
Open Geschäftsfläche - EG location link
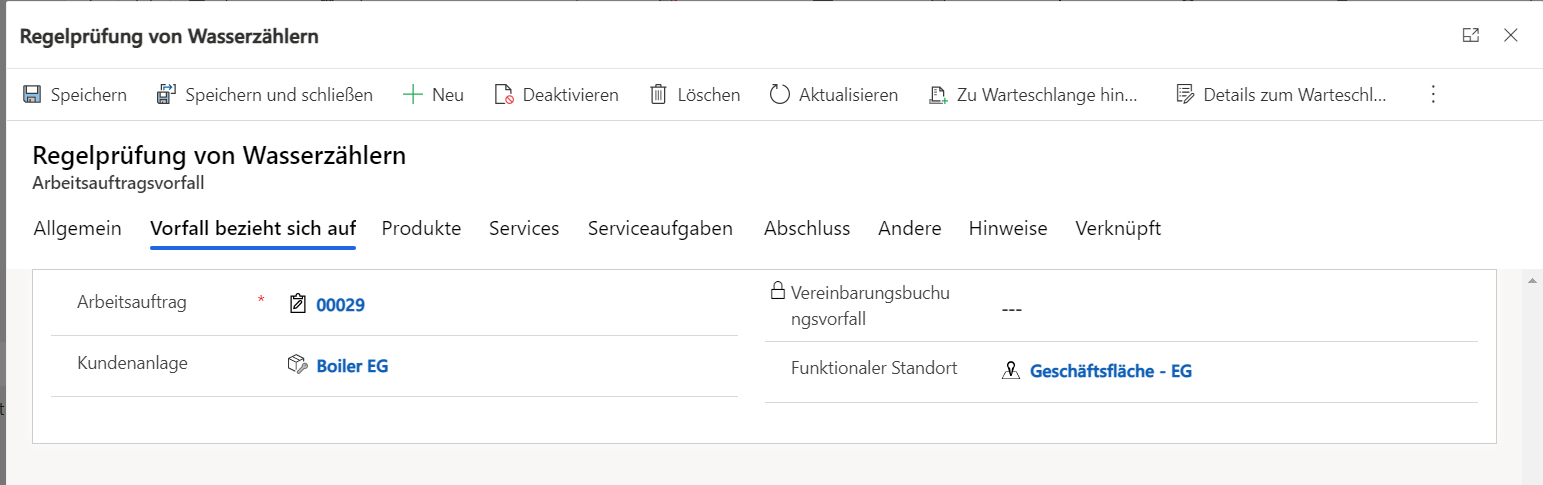1110,371
